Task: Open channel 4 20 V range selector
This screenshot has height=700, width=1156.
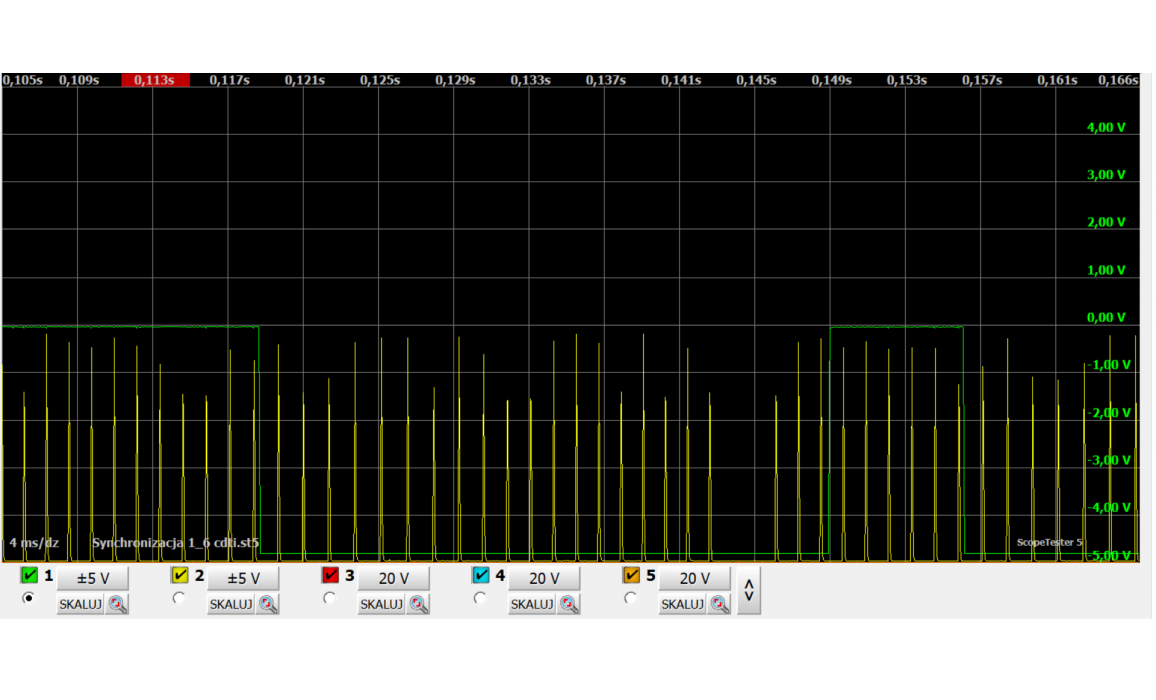Action: pyautogui.click(x=544, y=578)
